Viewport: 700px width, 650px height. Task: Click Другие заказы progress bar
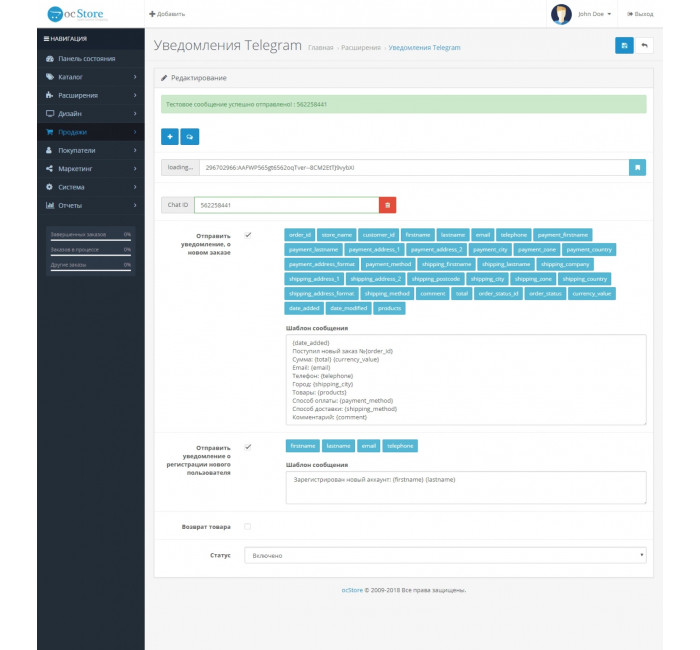pyautogui.click(x=91, y=271)
